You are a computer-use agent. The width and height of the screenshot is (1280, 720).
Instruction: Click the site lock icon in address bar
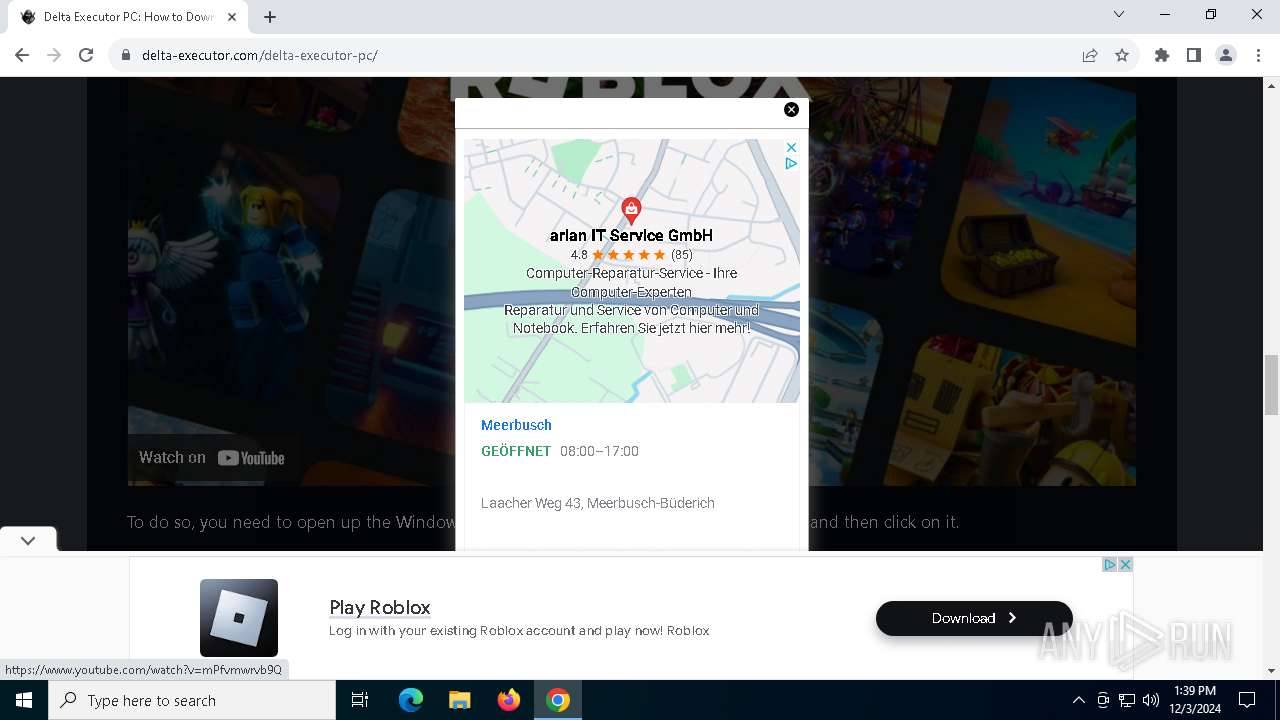pos(126,55)
